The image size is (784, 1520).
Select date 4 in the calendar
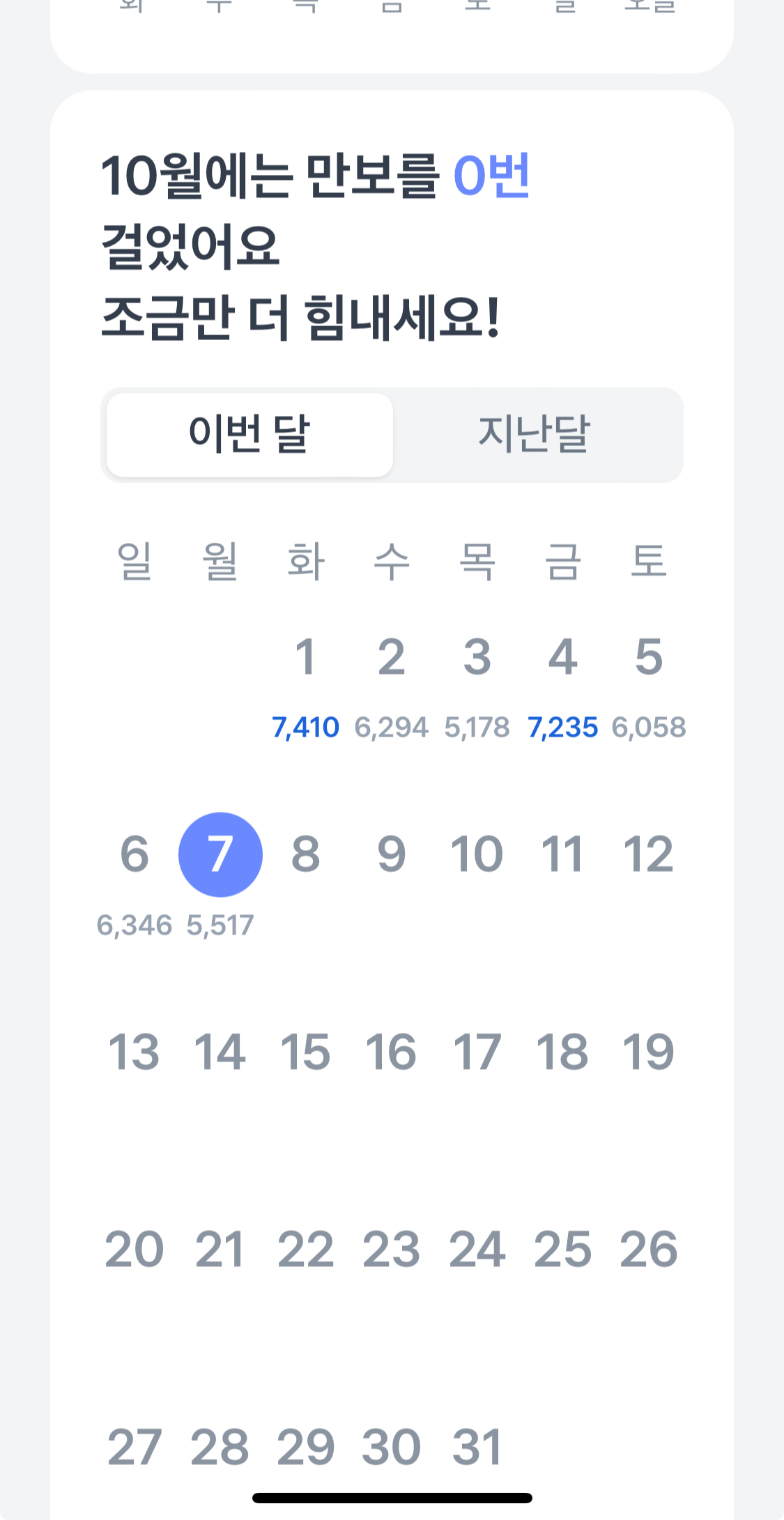562,657
